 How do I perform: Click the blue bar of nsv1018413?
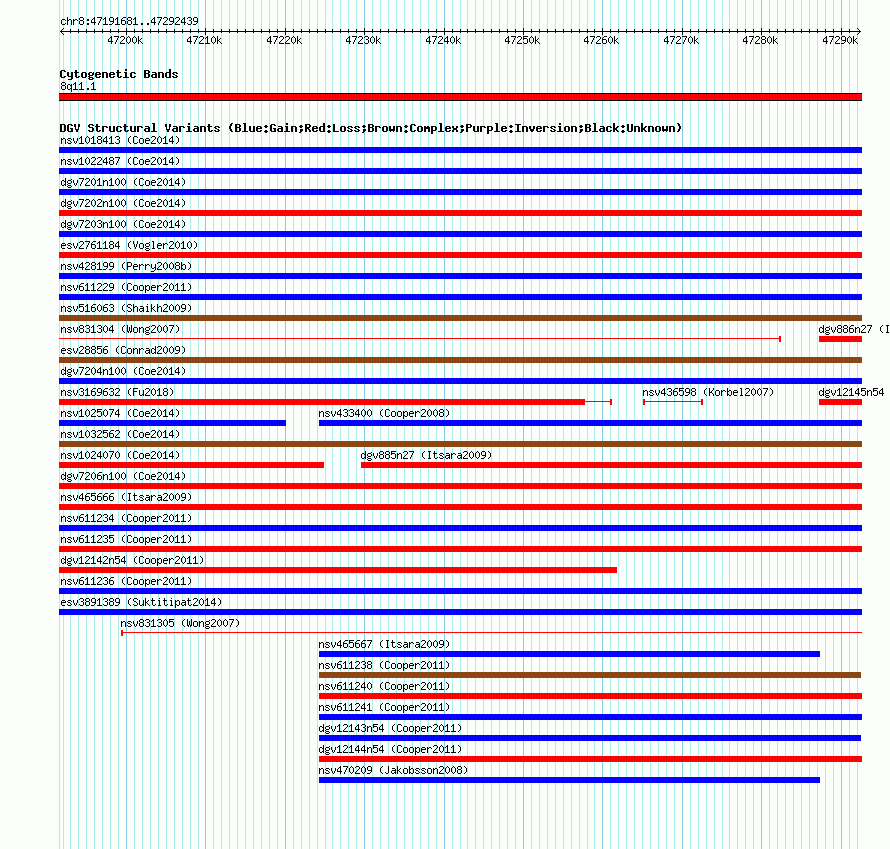click(460, 150)
